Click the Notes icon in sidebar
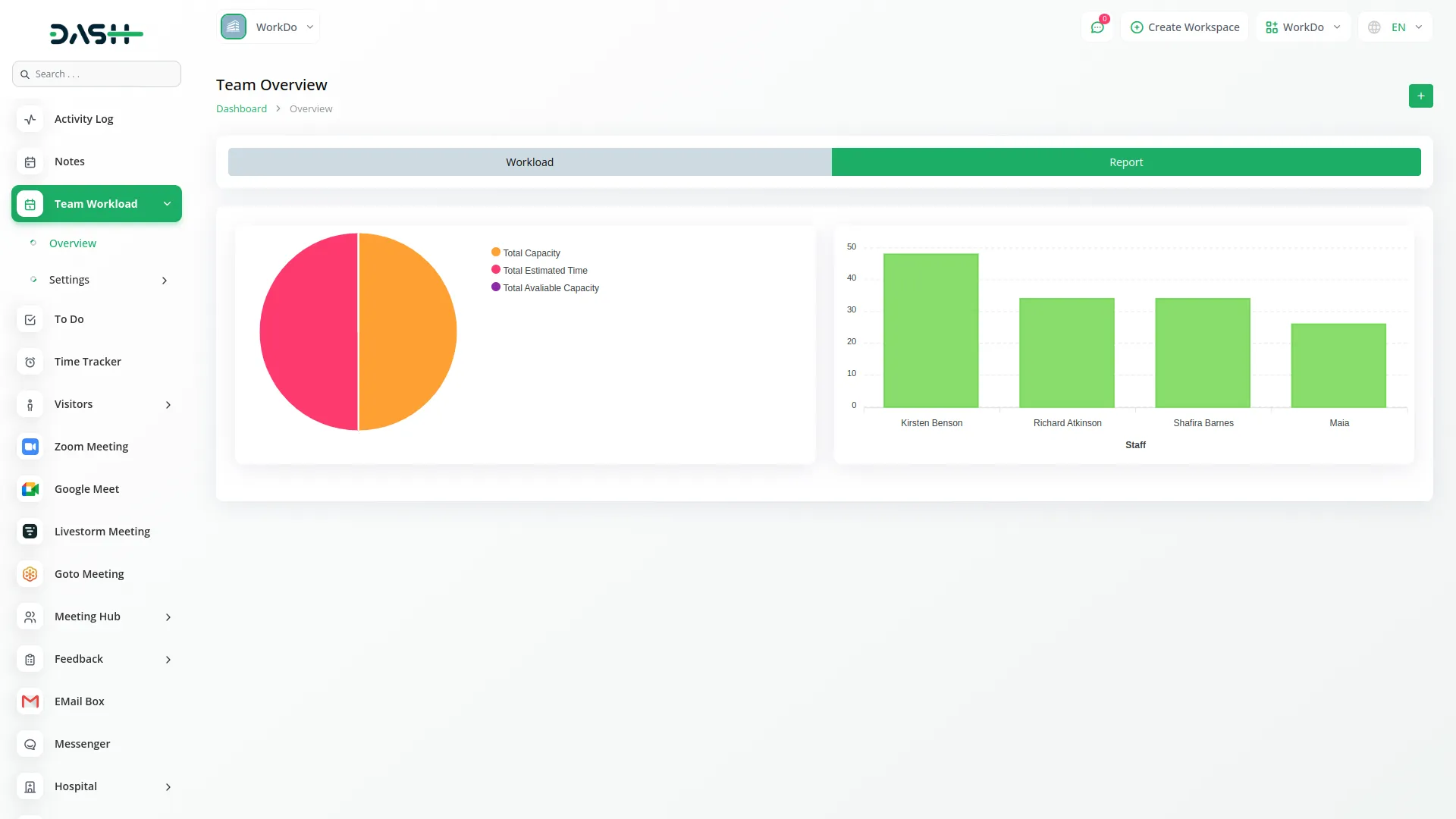Image resolution: width=1456 pixels, height=819 pixels. (30, 162)
